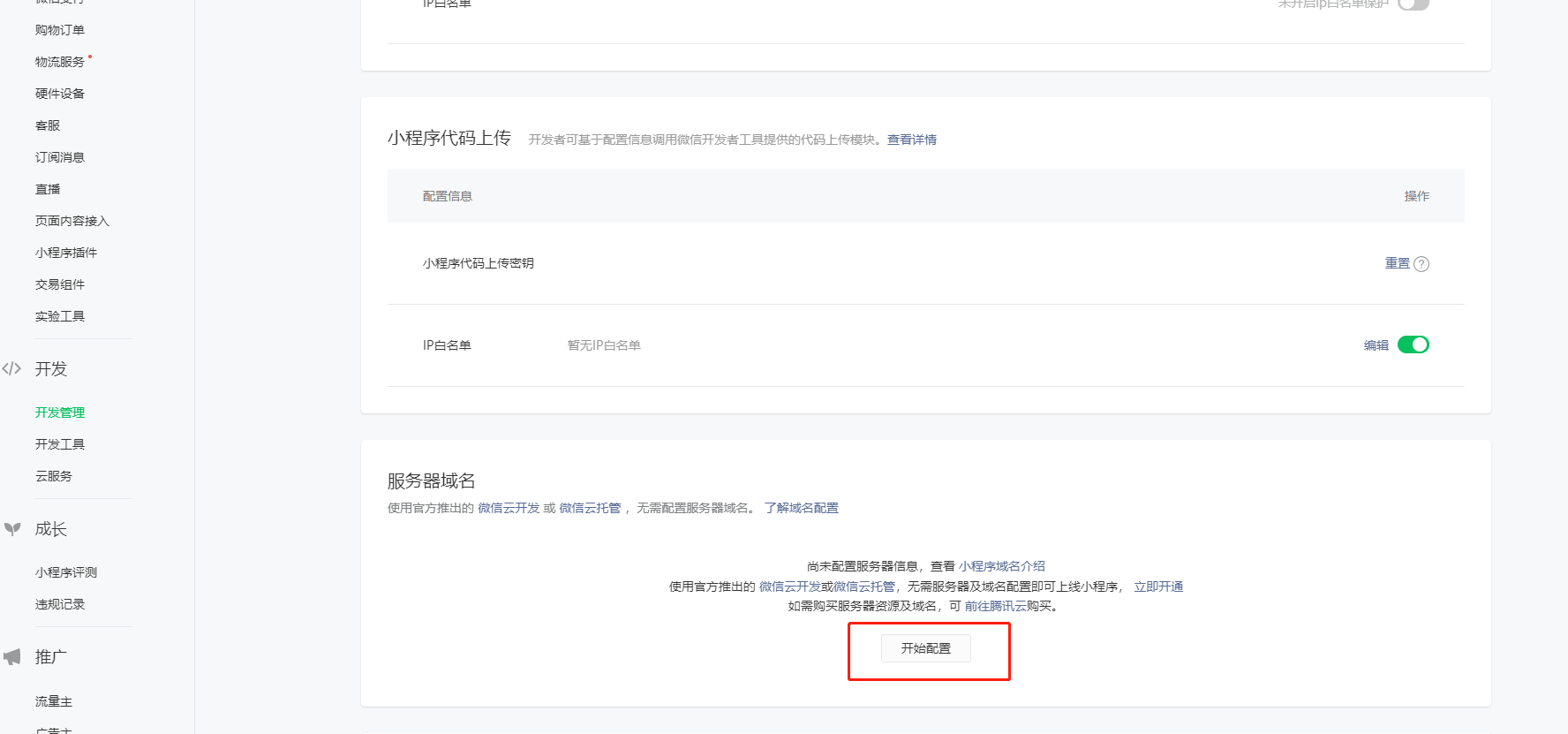The height and width of the screenshot is (734, 1568).
Task: Click the 开发 code brackets icon
Action: pos(11,369)
